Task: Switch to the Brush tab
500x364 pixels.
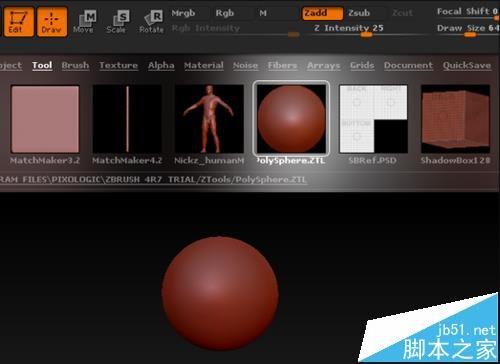Action: click(75, 65)
